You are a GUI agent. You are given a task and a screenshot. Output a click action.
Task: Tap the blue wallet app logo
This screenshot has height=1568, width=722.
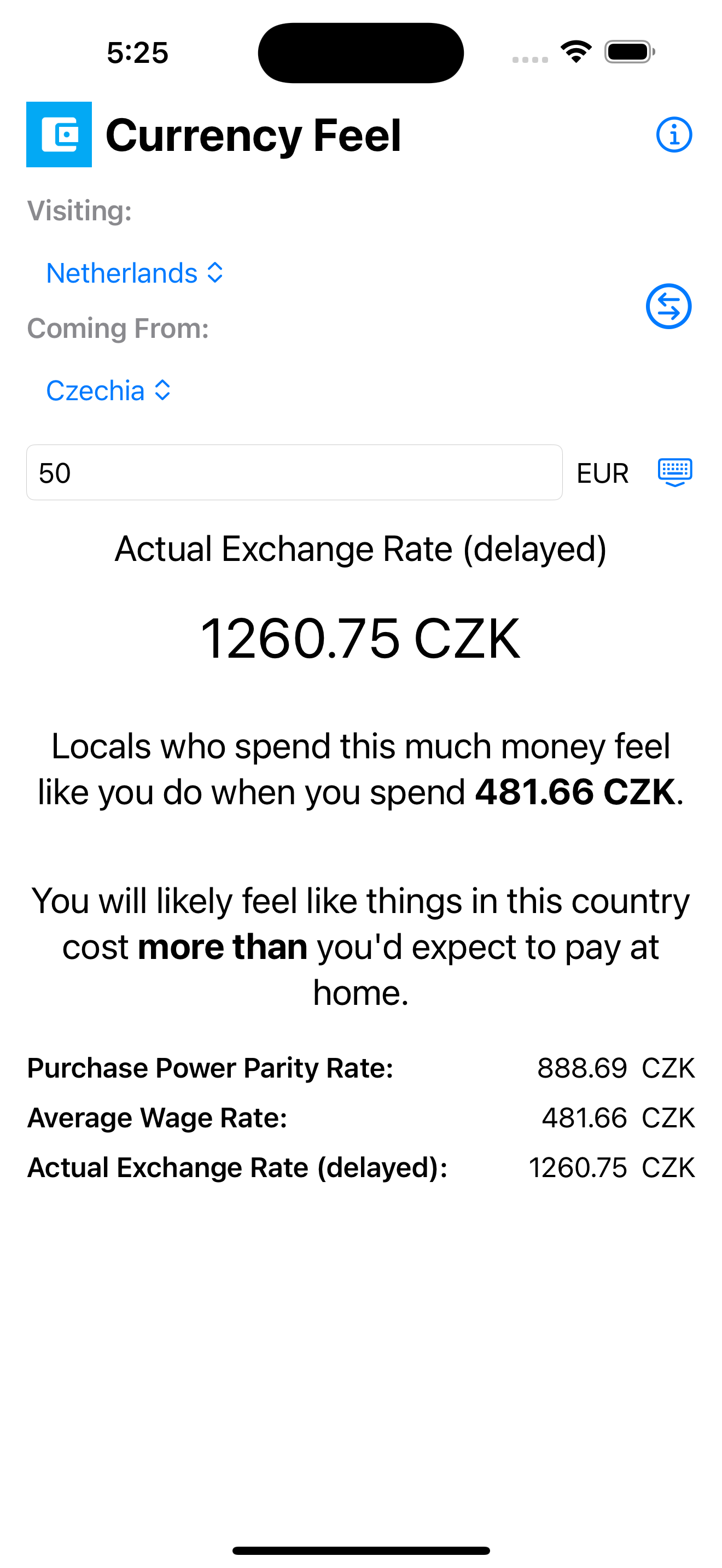(59, 134)
